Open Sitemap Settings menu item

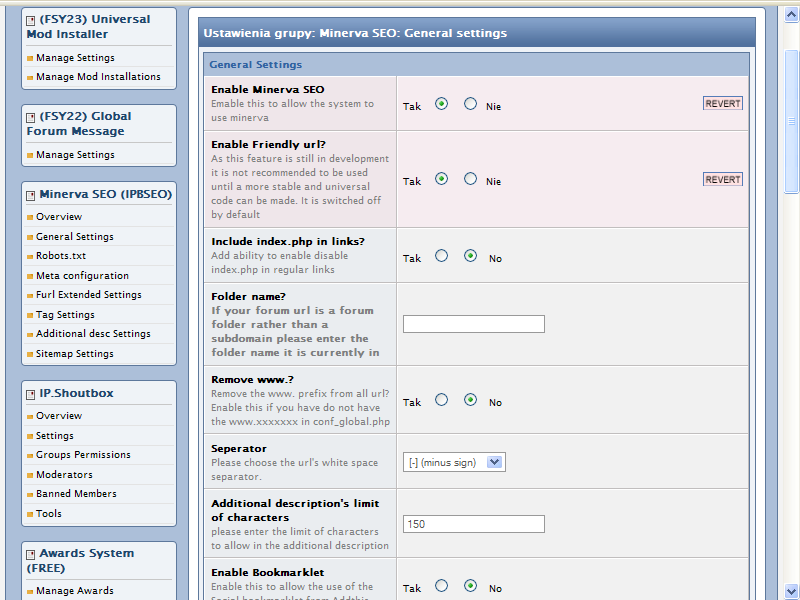tap(74, 354)
